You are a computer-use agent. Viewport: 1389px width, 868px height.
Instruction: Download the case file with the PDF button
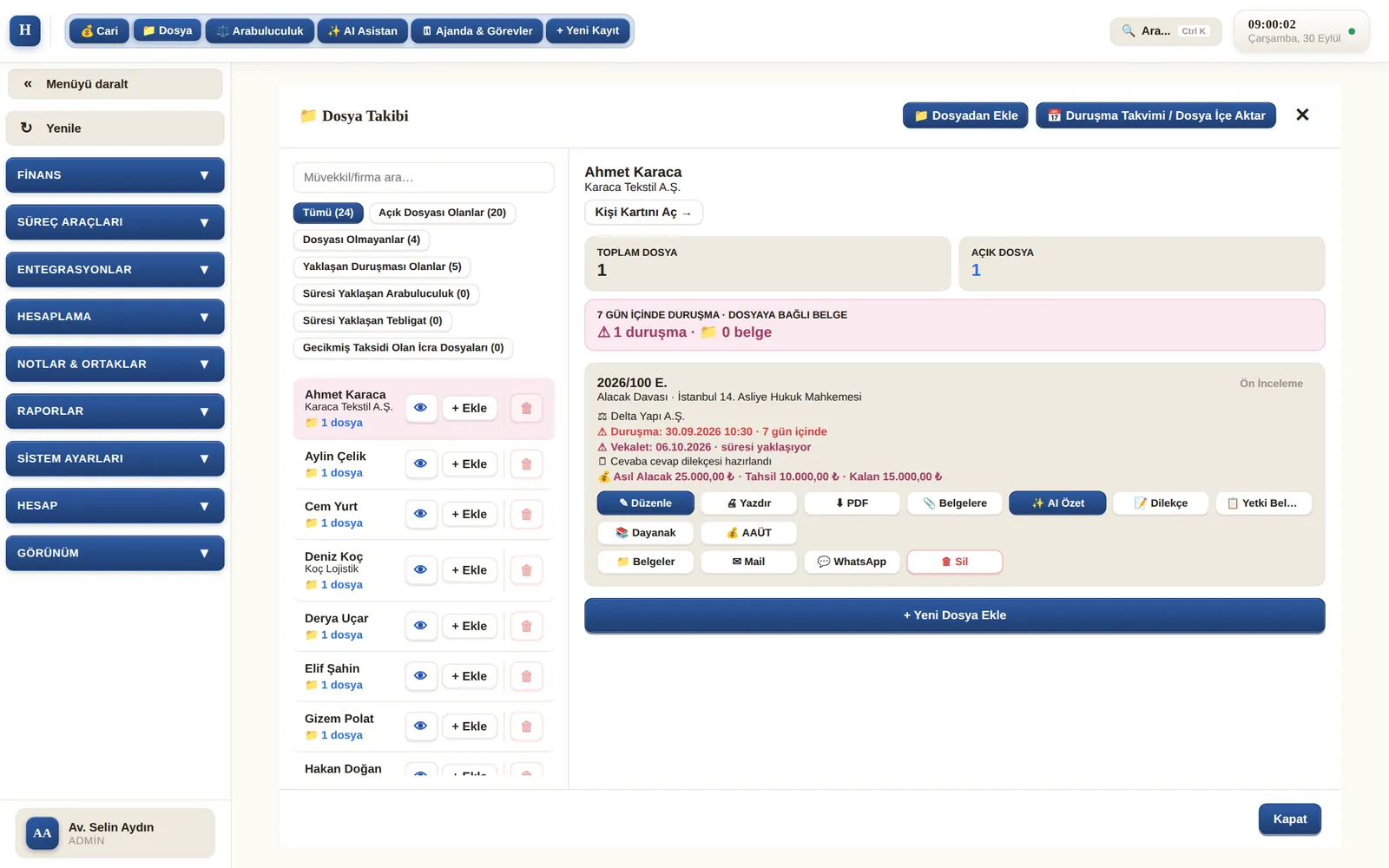pyautogui.click(x=852, y=503)
